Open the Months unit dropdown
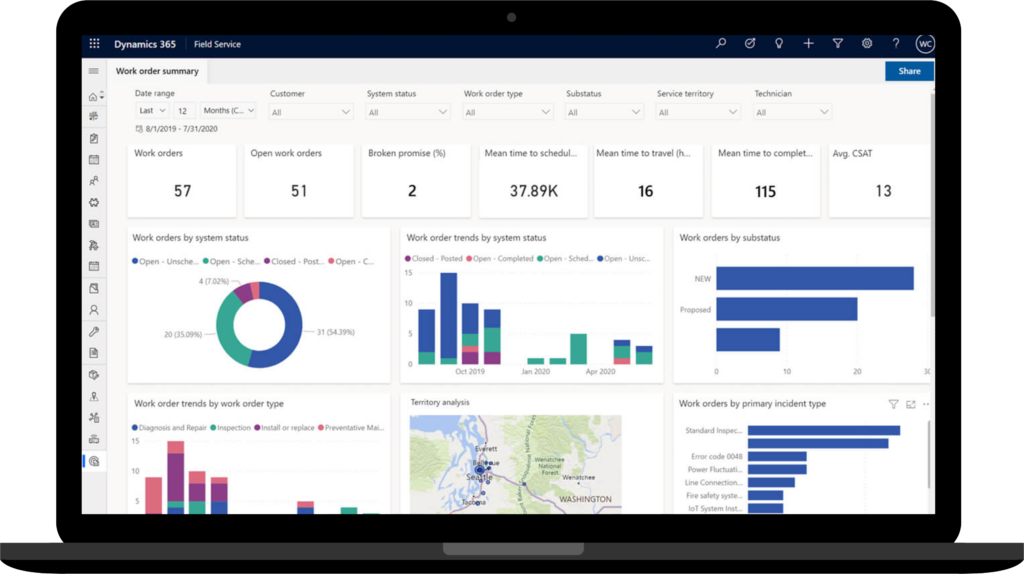1024x574 pixels. click(x=228, y=110)
